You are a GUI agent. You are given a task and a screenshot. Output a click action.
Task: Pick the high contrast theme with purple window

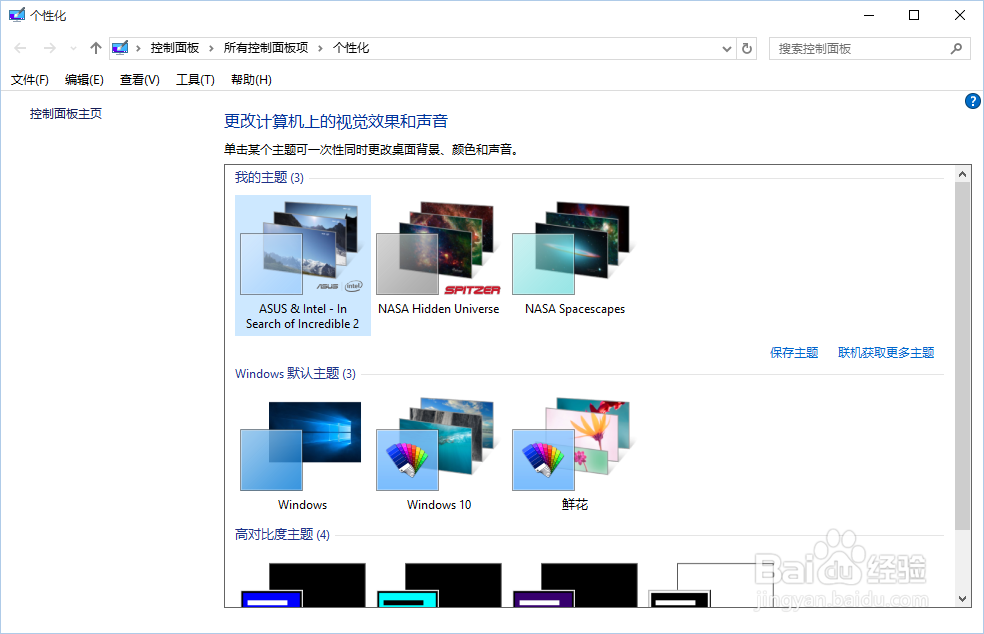pyautogui.click(x=575, y=585)
